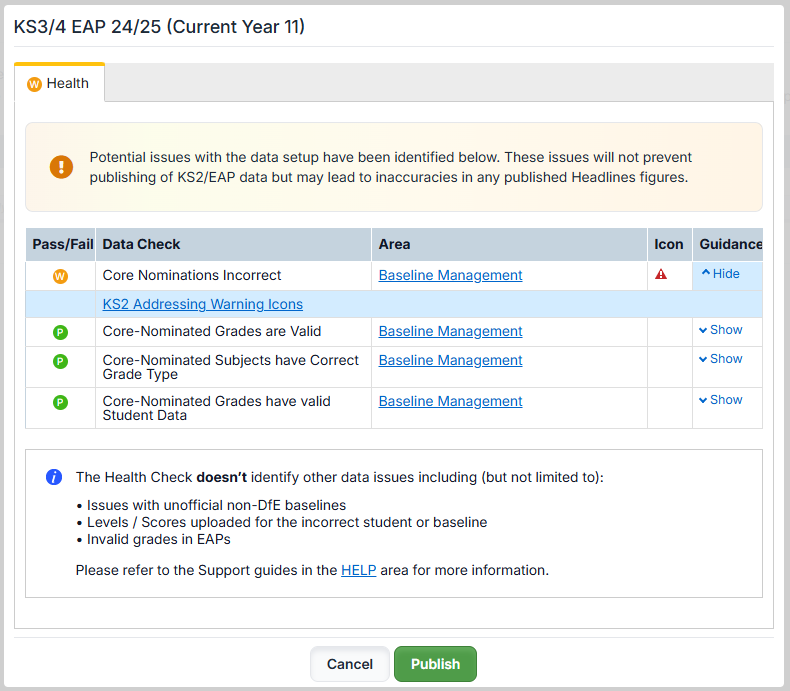
Task: Click the Data Check column header
Action: pyautogui.click(x=233, y=244)
